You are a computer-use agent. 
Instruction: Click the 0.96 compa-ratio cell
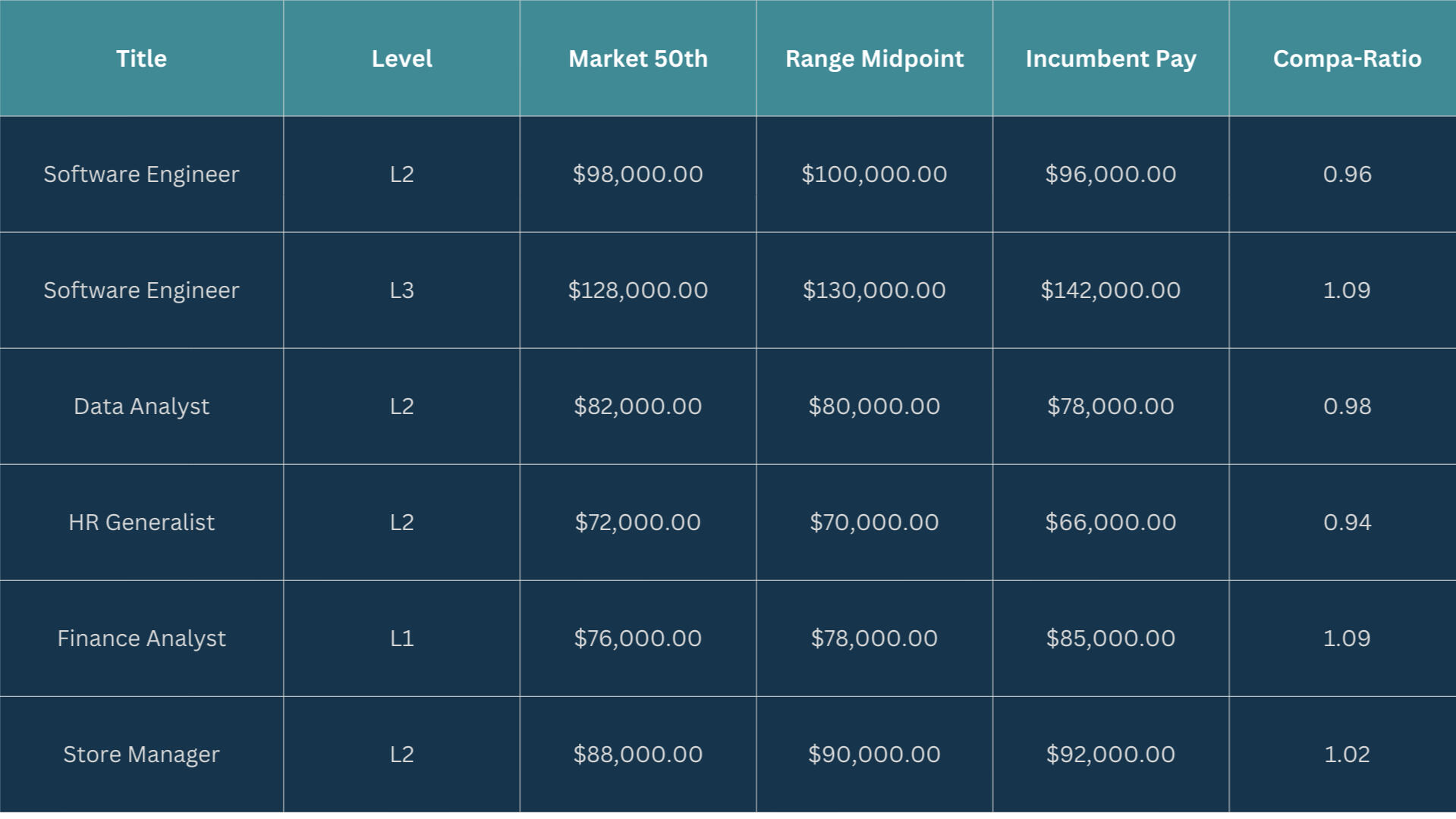click(1347, 174)
